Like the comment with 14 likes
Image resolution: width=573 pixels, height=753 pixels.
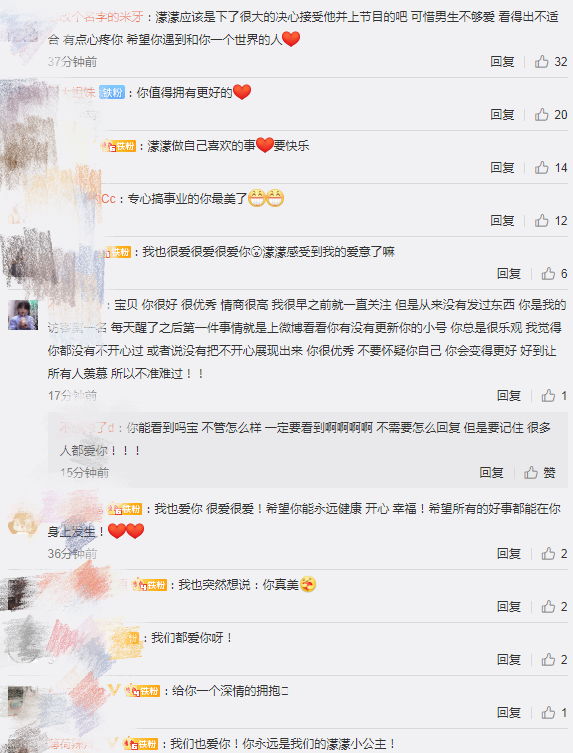point(550,167)
